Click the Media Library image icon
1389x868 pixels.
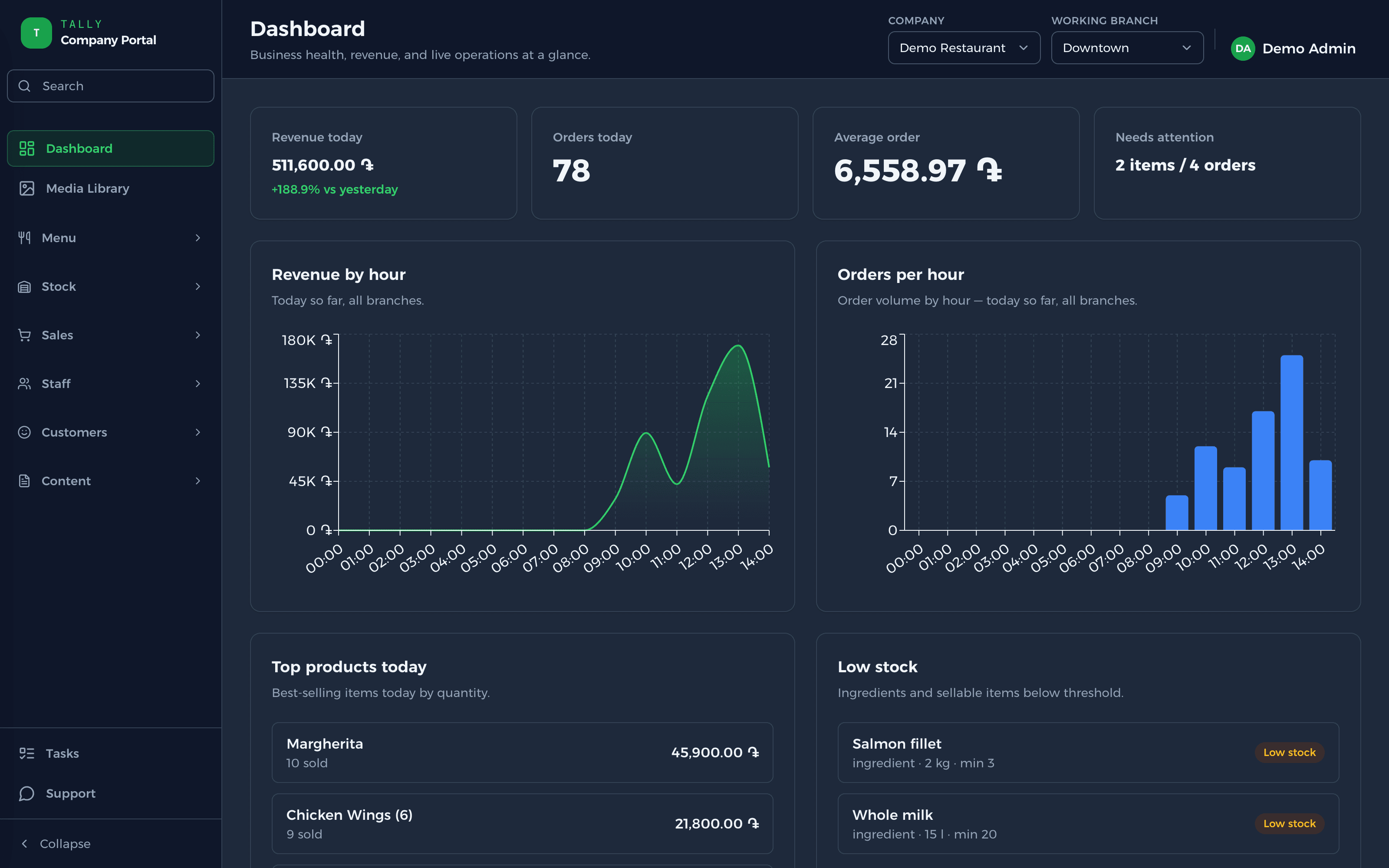tap(27, 188)
